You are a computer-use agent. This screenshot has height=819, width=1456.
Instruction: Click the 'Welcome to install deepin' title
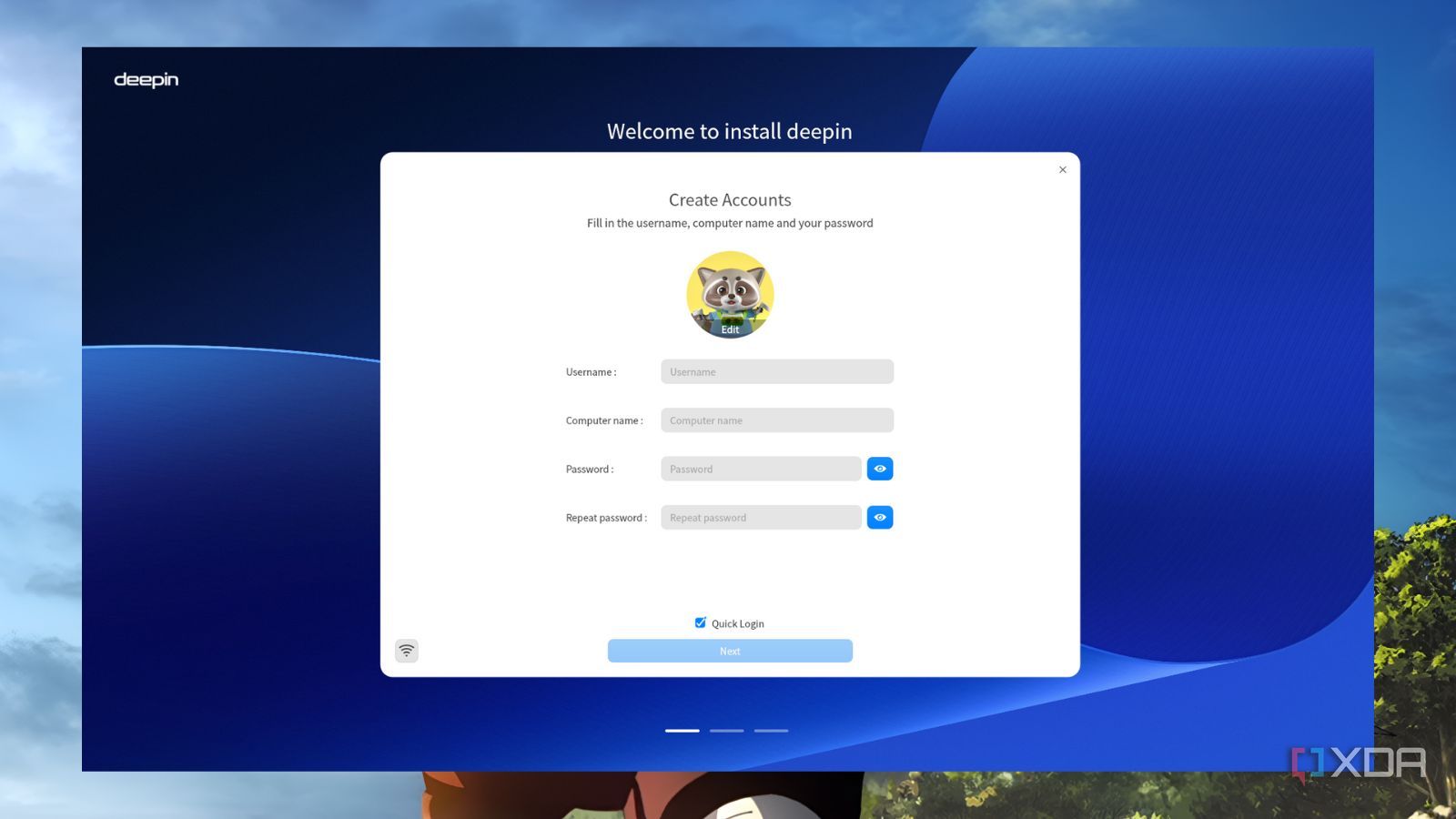[x=730, y=132]
